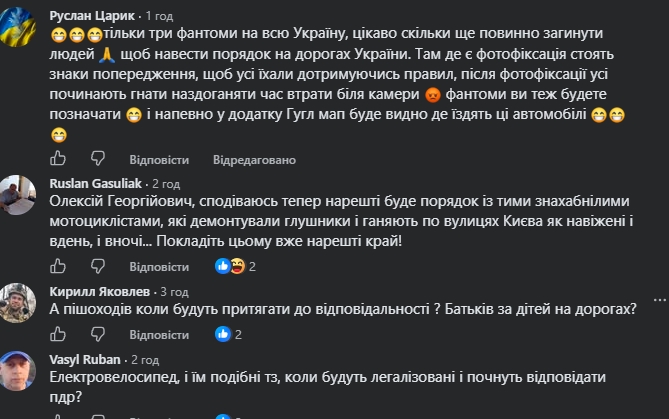Click Vasyl Ruban's blue cap avatar
This screenshot has height=419, width=669.
[17, 371]
